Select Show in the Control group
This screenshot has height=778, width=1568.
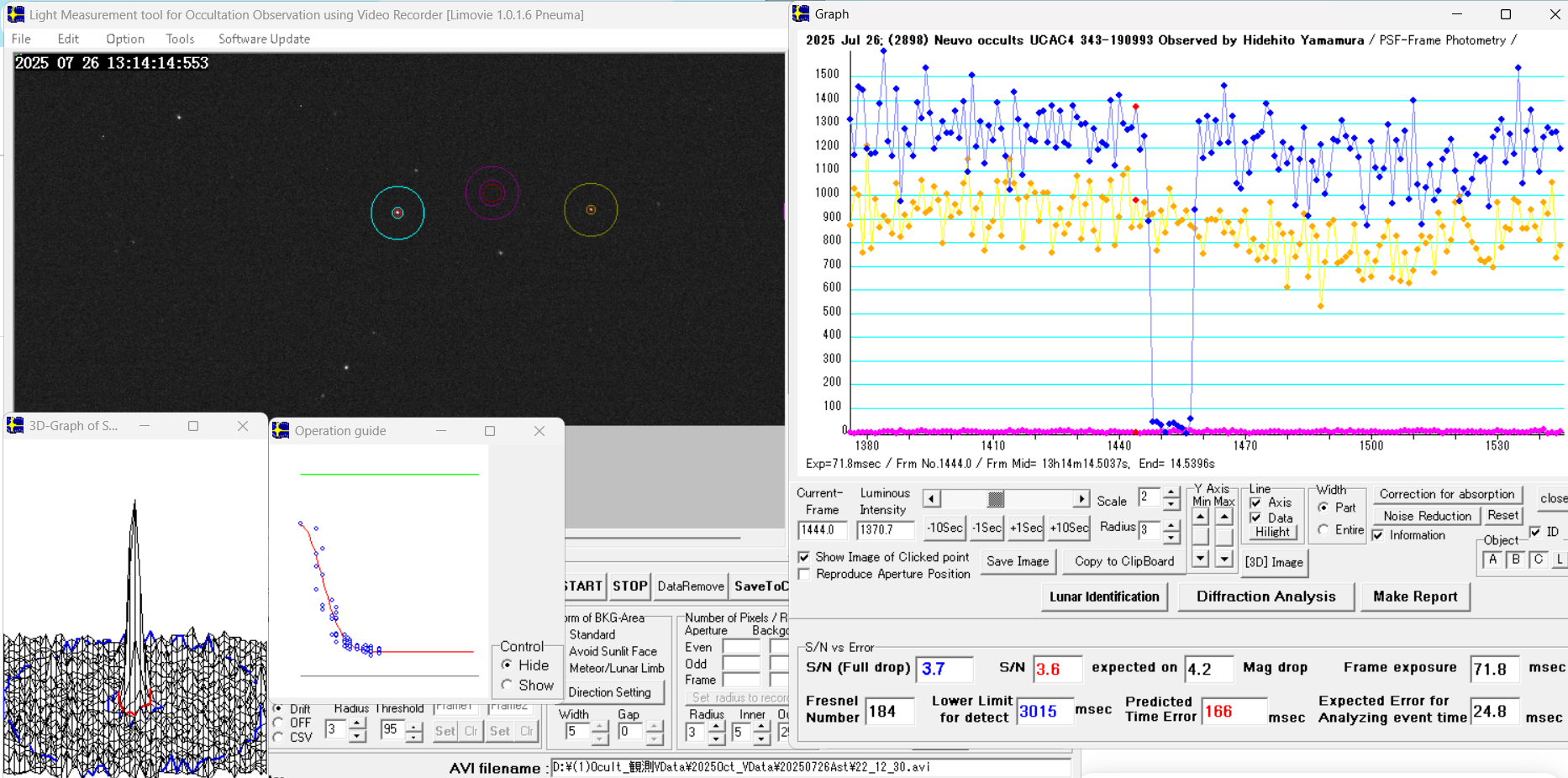(x=507, y=685)
